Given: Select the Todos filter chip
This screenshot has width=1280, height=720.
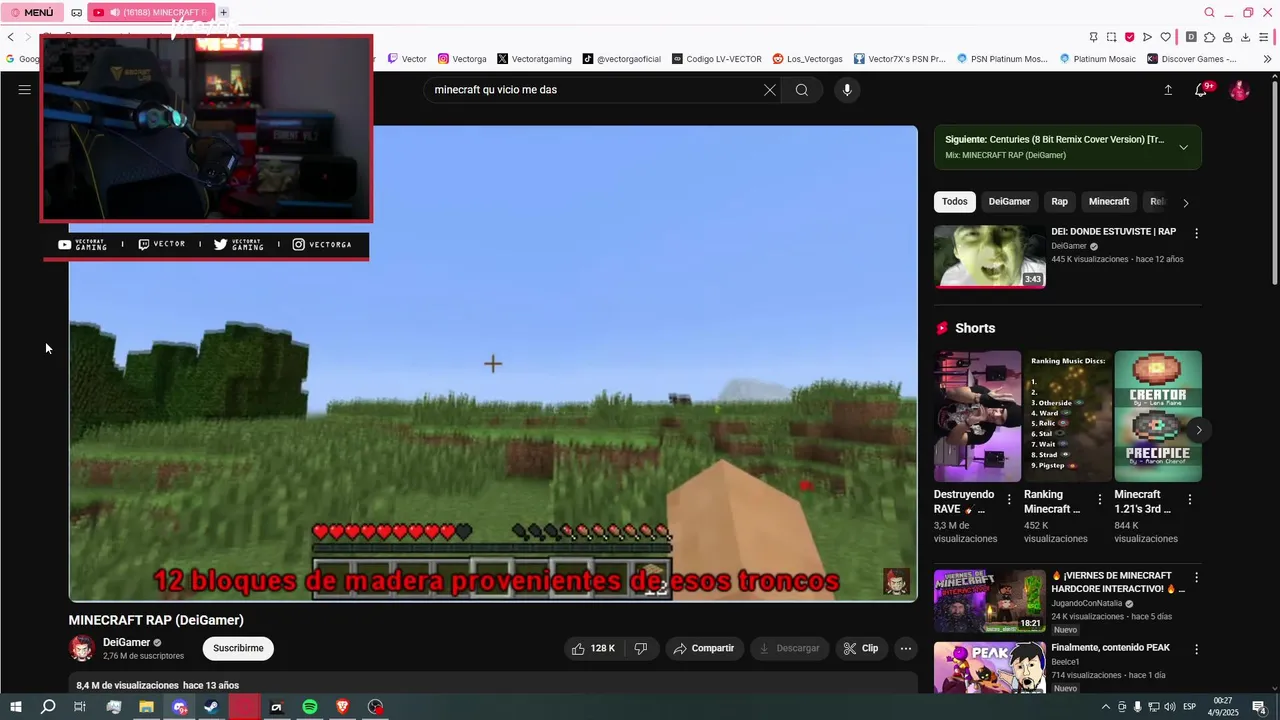Looking at the screenshot, I should pyautogui.click(x=955, y=202).
